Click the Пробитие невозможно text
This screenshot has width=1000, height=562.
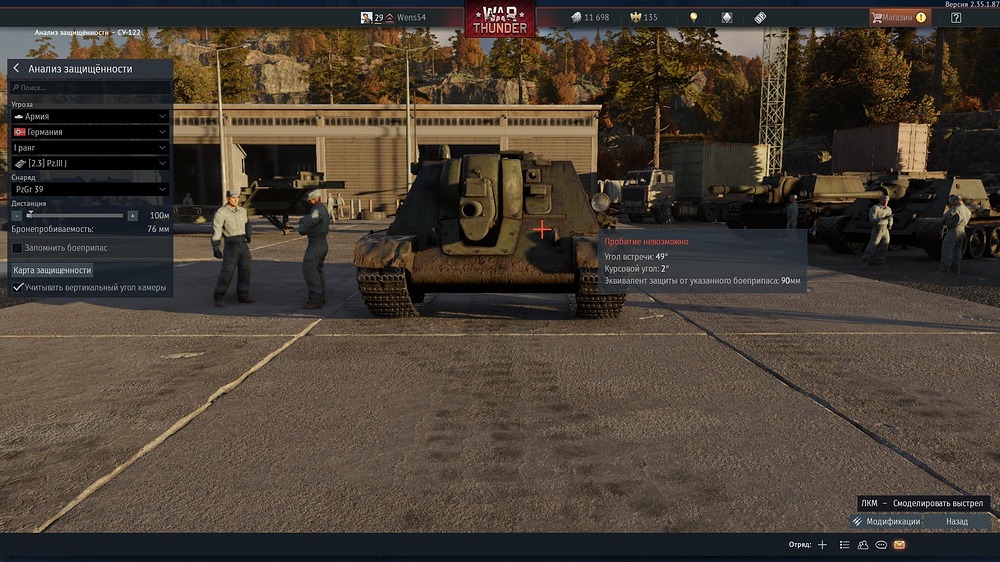[x=646, y=242]
